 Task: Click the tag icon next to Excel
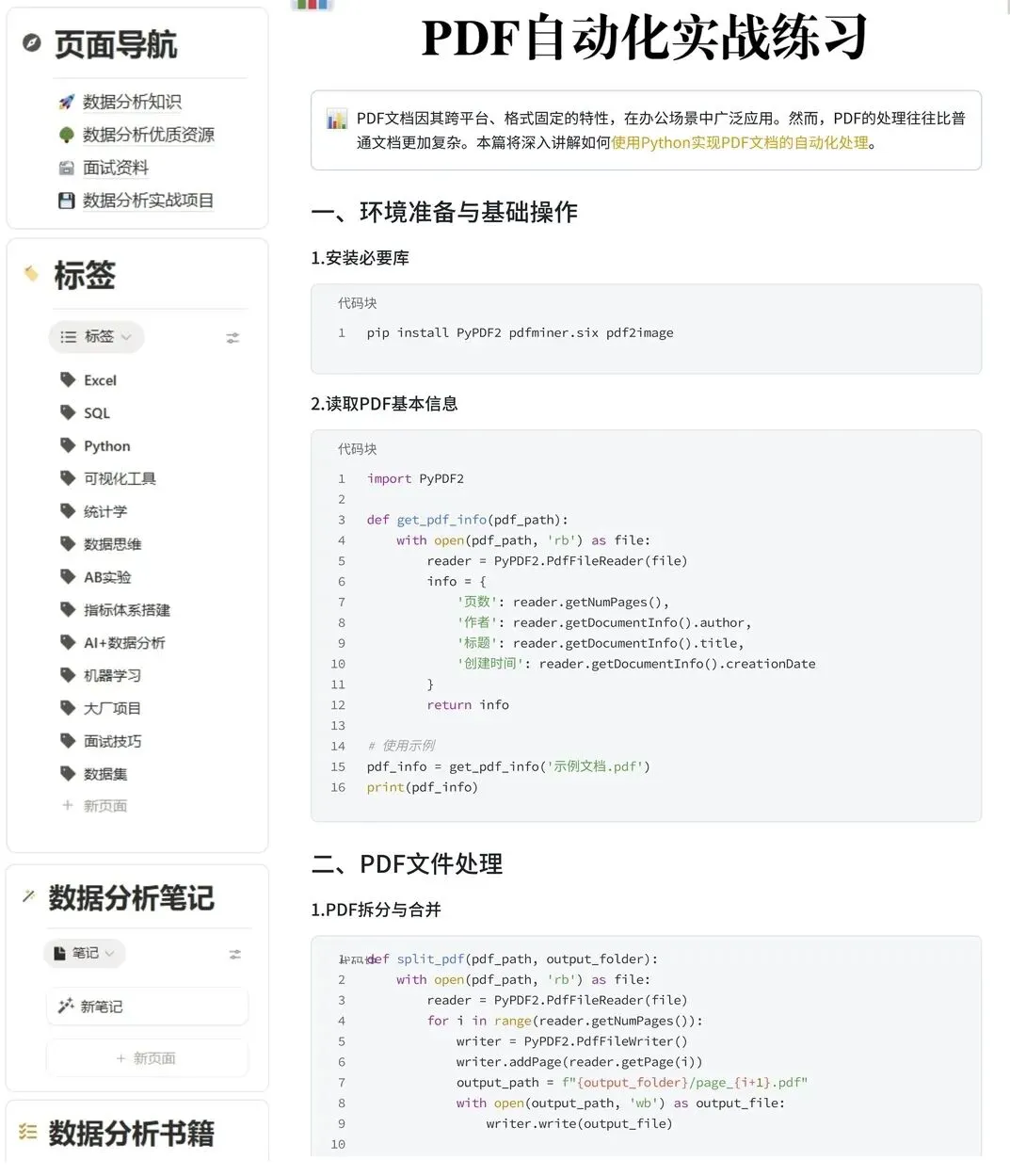[x=68, y=379]
